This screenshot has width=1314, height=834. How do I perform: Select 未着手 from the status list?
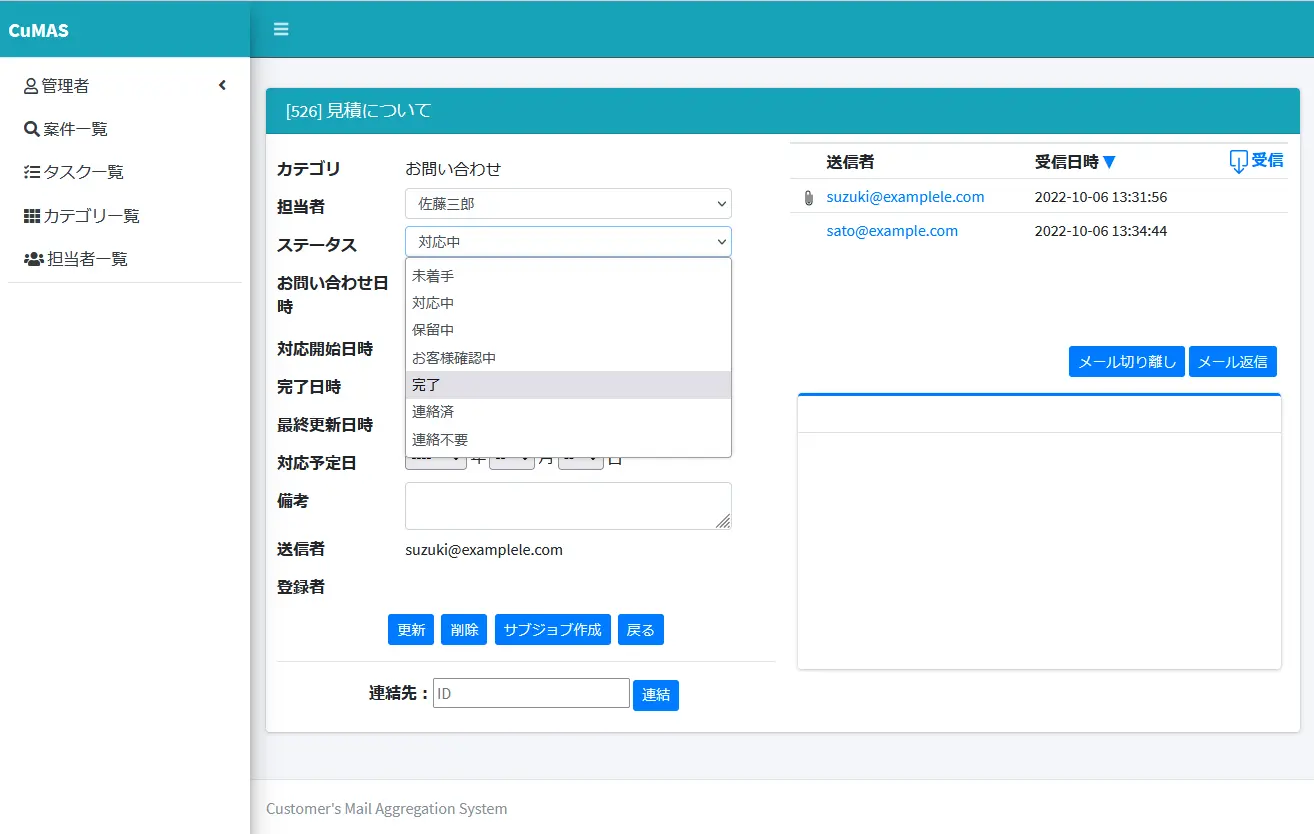pyautogui.click(x=568, y=276)
